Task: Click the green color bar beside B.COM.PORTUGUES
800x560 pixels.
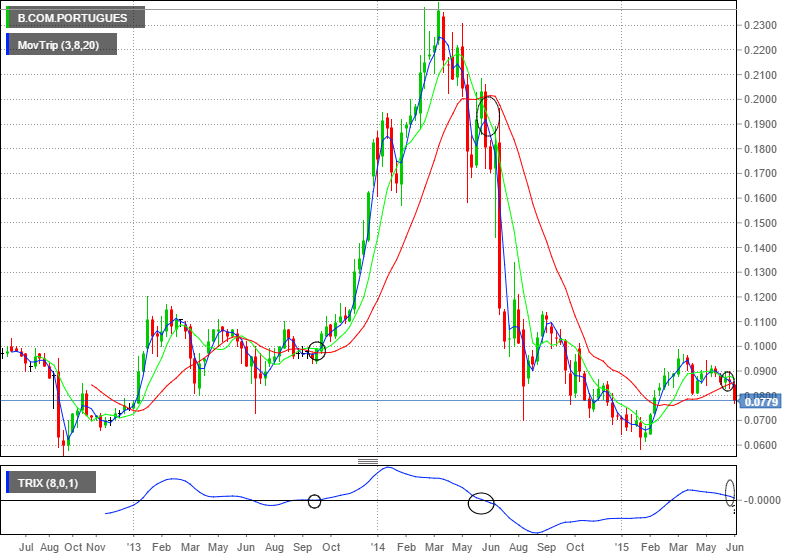Action: (x=7, y=17)
